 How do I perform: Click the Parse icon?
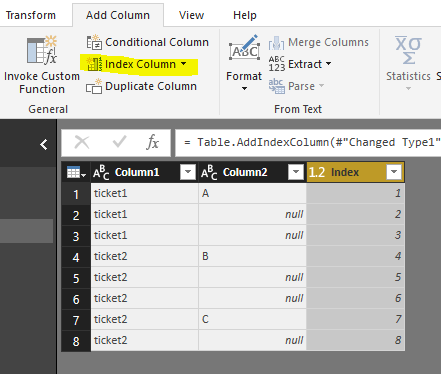click(x=277, y=86)
